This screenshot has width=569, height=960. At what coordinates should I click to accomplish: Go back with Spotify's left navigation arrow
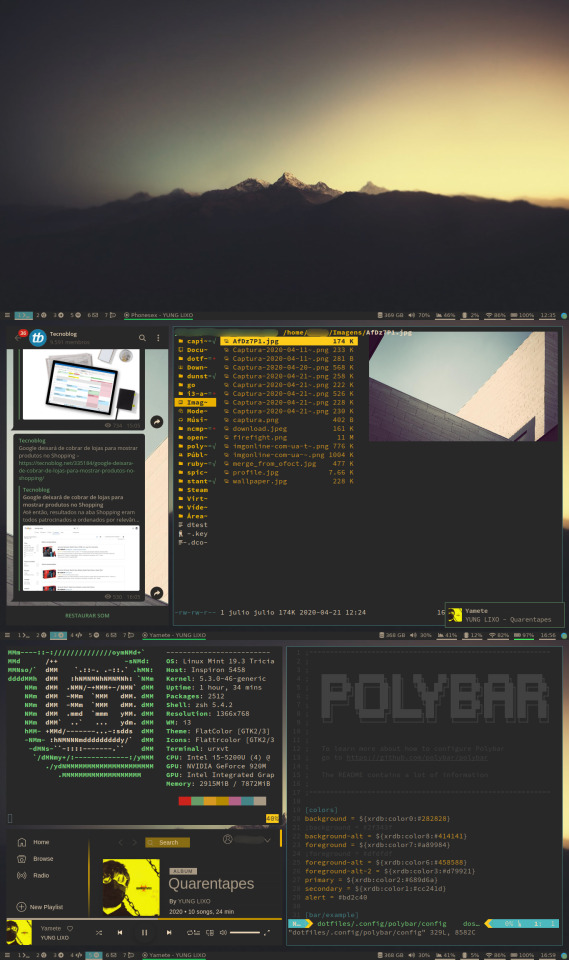click(121, 842)
